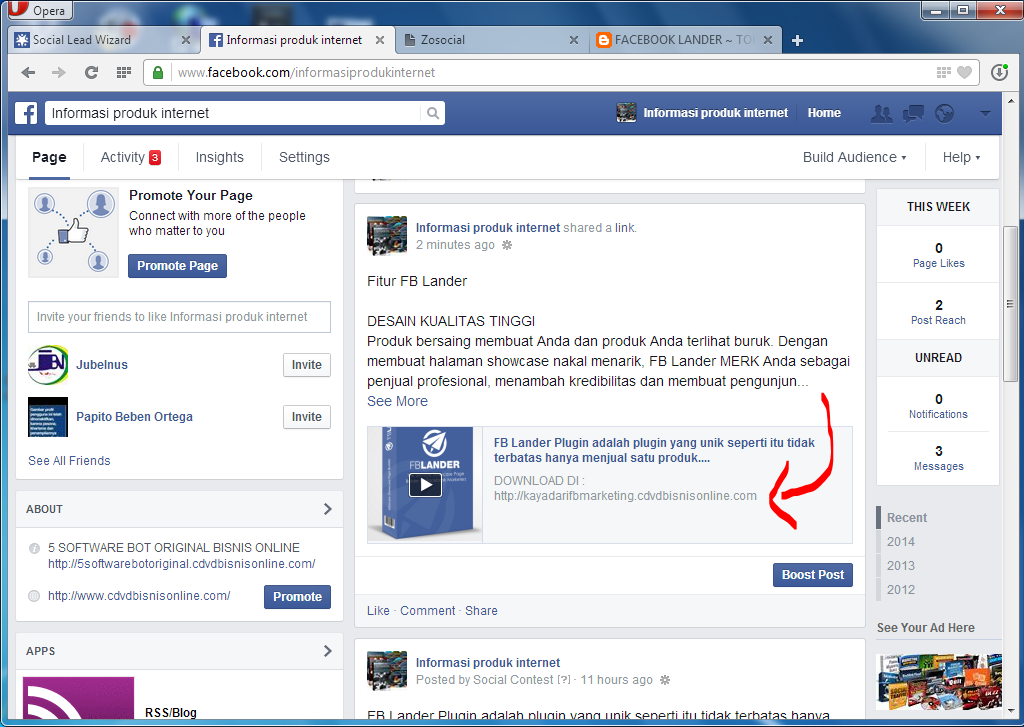Go back using the browser back arrow
Image resolution: width=1024 pixels, height=727 pixels.
click(28, 73)
